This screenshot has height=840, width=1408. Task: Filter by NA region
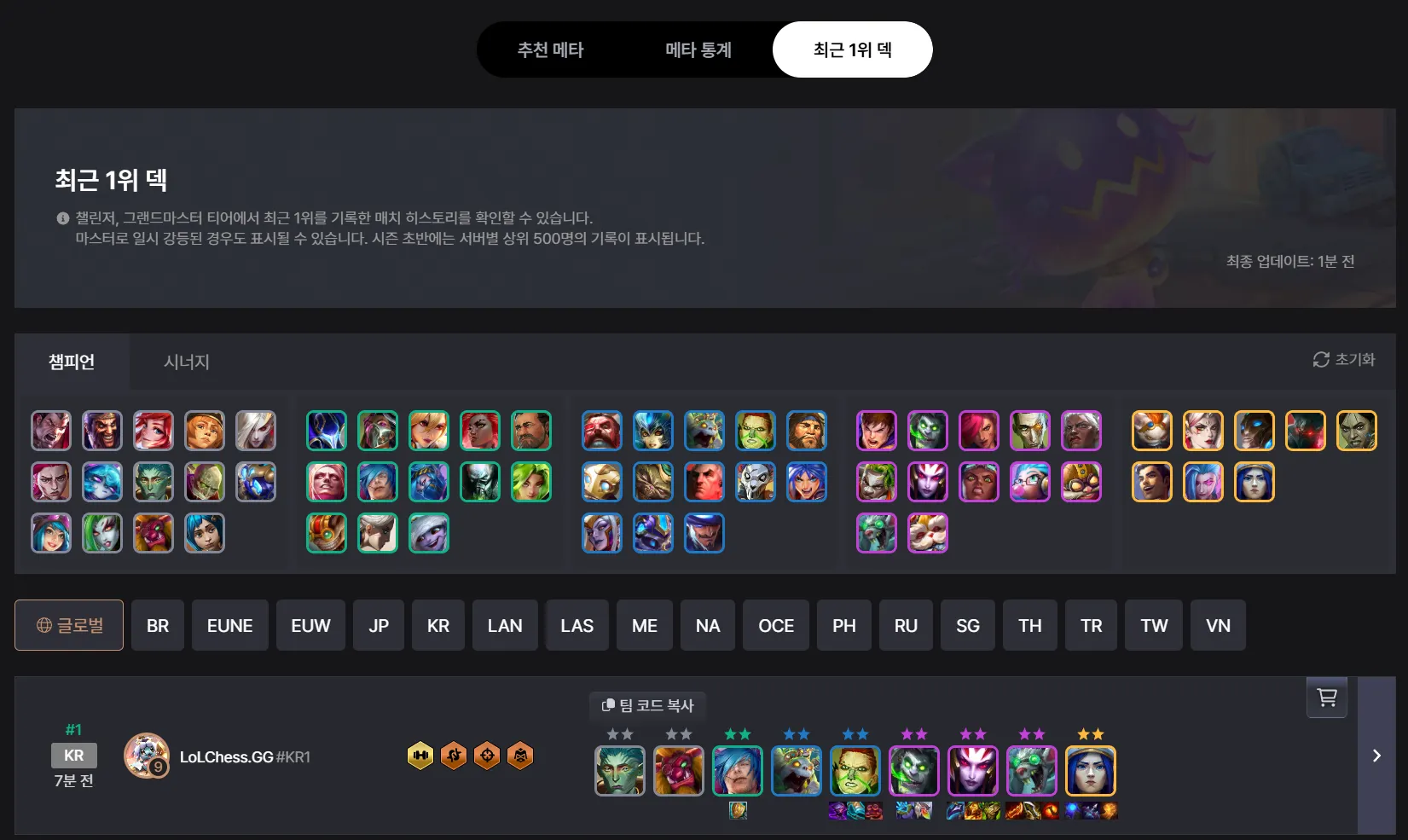point(708,625)
